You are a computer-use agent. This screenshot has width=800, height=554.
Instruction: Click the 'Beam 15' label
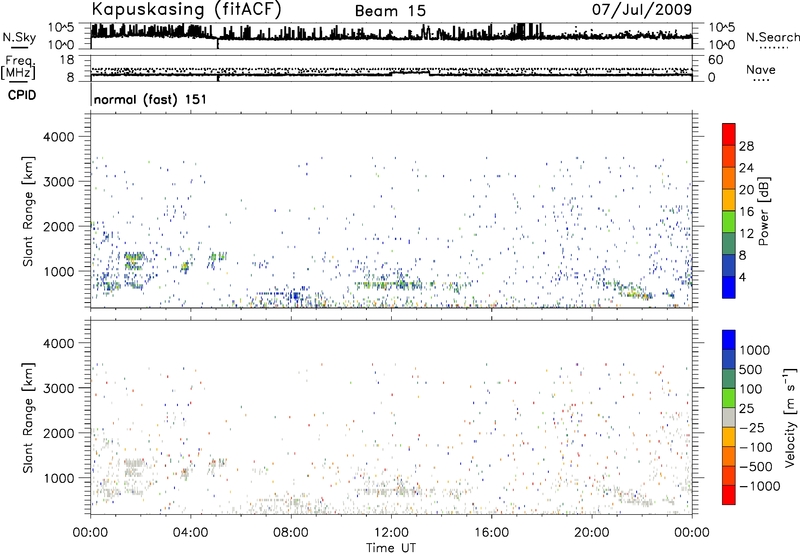click(390, 11)
